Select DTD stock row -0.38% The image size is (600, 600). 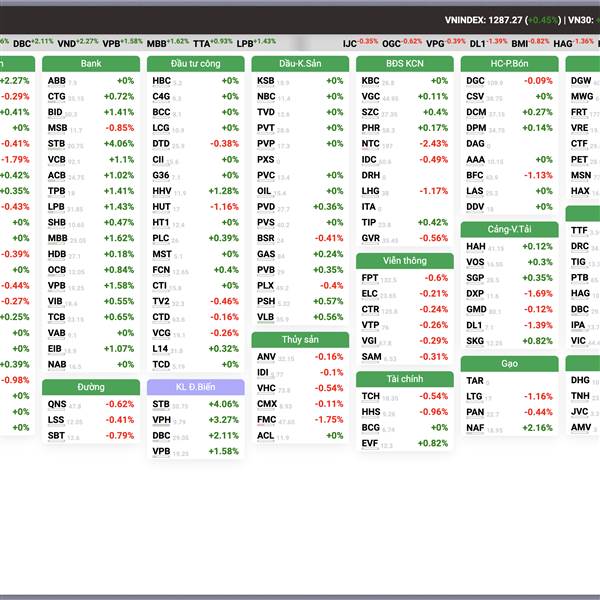click(196, 143)
